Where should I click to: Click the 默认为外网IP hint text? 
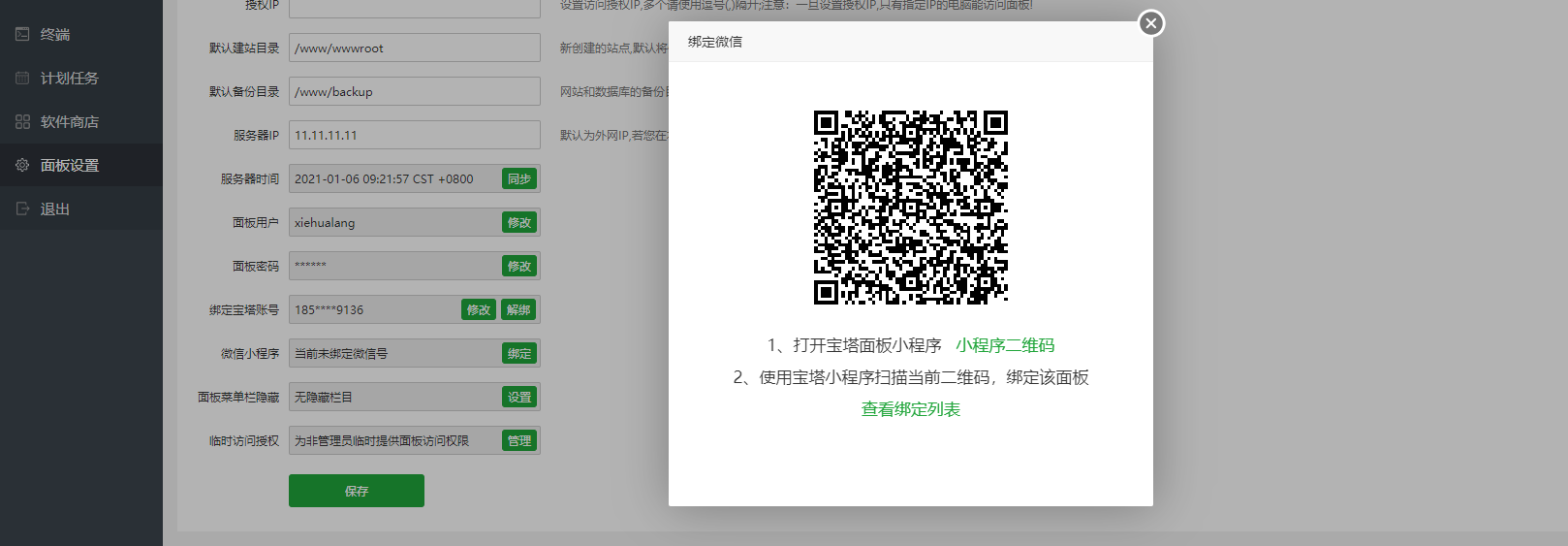pos(614,135)
